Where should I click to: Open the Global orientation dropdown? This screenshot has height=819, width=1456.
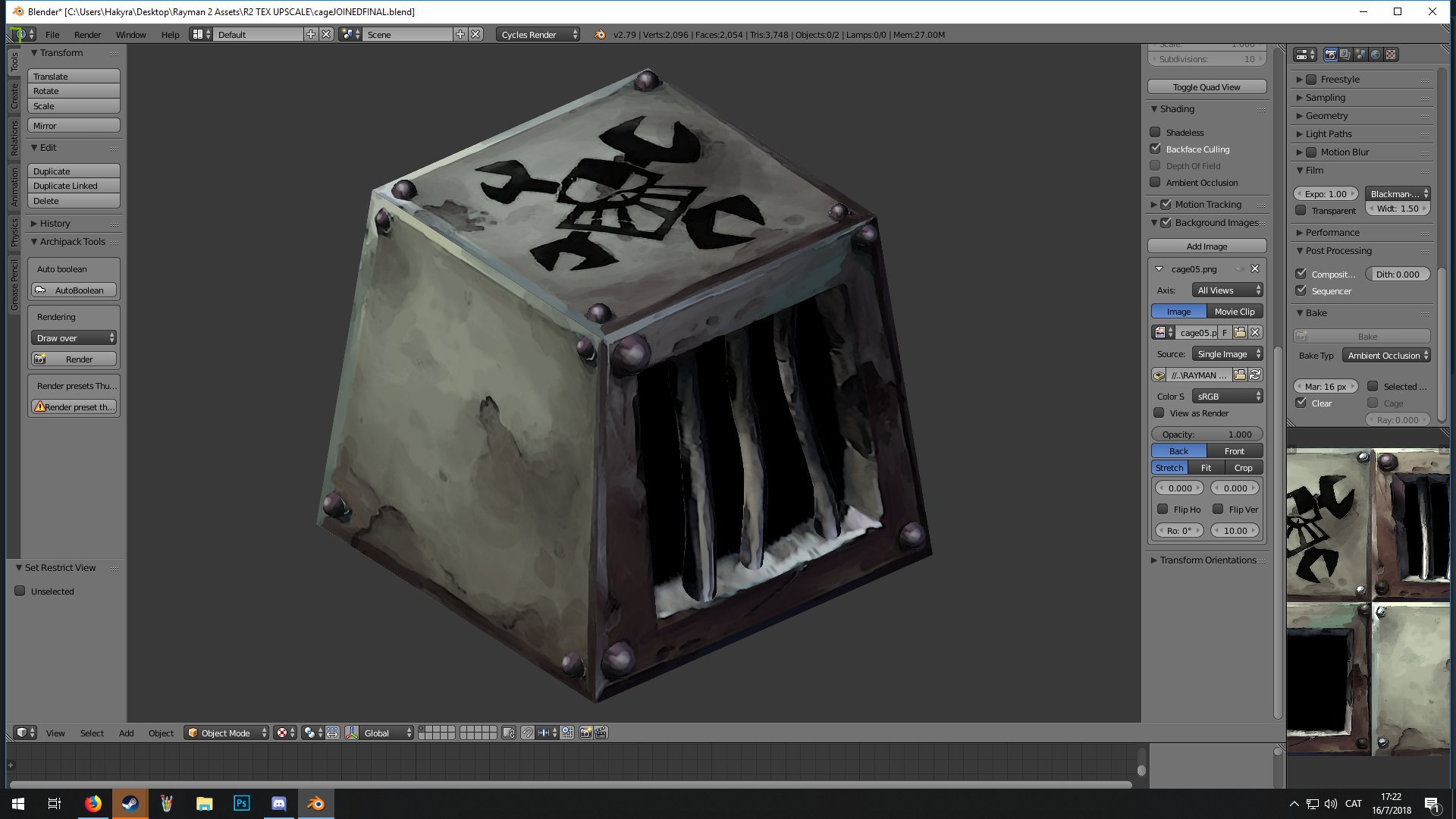pyautogui.click(x=387, y=733)
